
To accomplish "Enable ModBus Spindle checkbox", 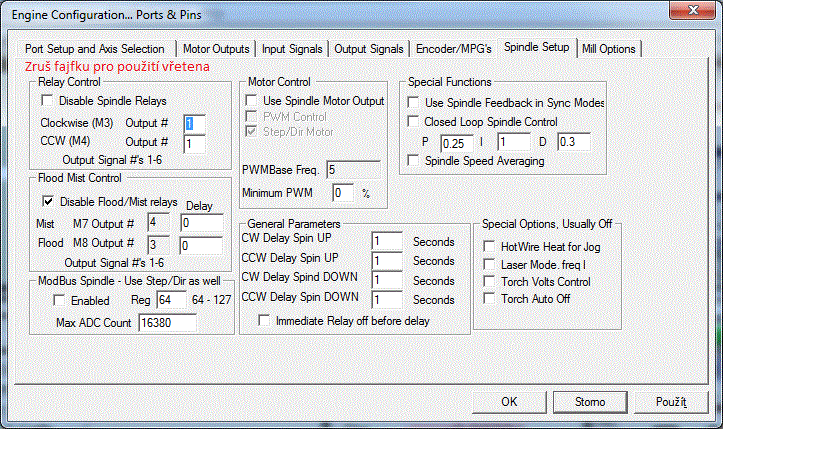I will 59,300.
